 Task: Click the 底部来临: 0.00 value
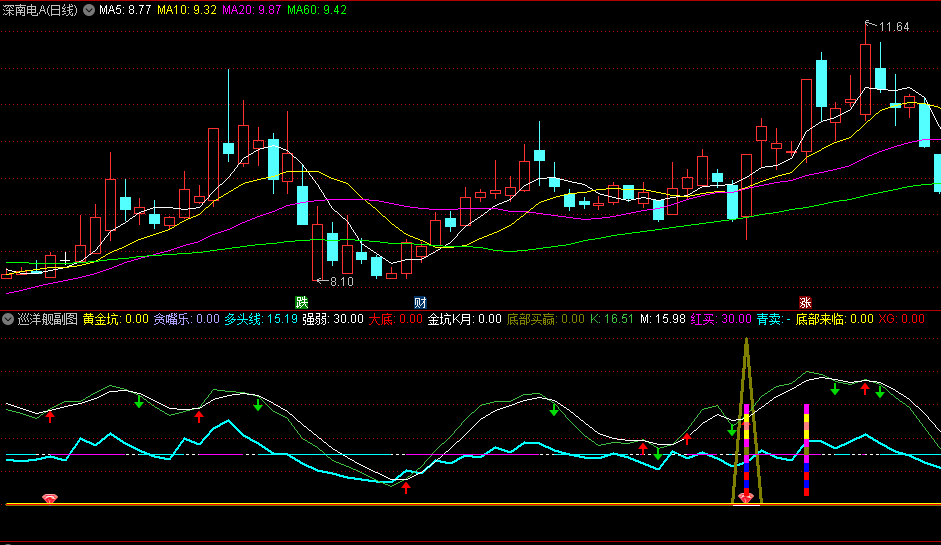click(835, 319)
